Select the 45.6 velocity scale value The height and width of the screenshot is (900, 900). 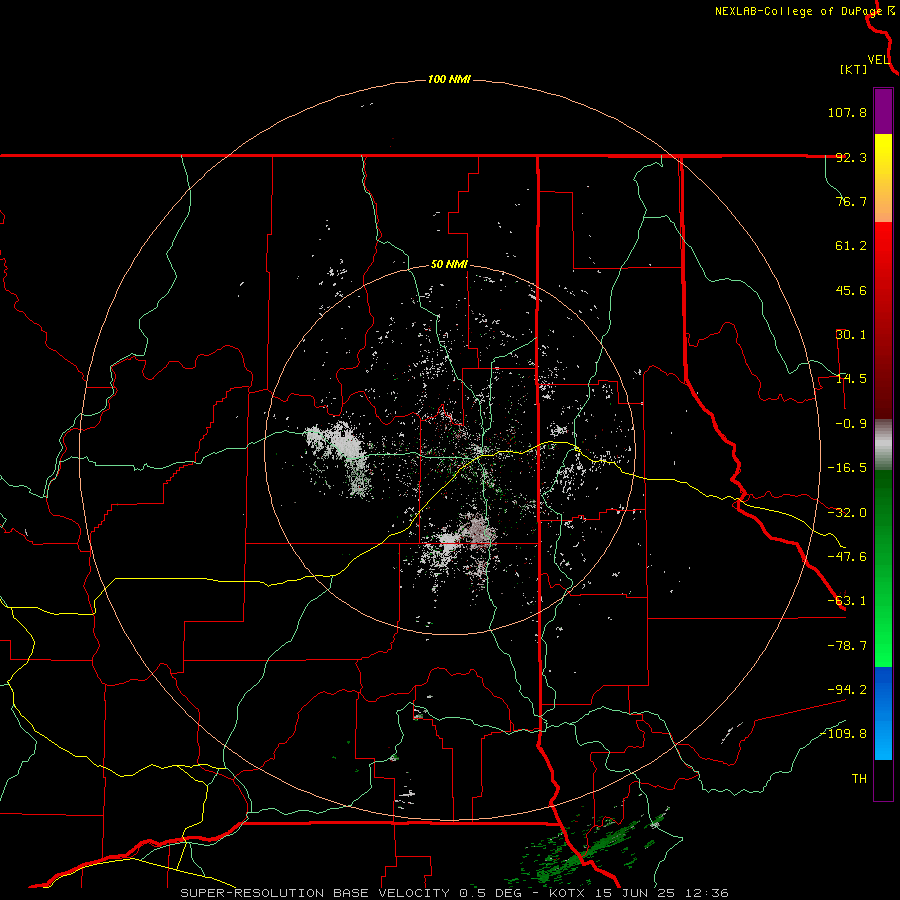[x=851, y=290]
